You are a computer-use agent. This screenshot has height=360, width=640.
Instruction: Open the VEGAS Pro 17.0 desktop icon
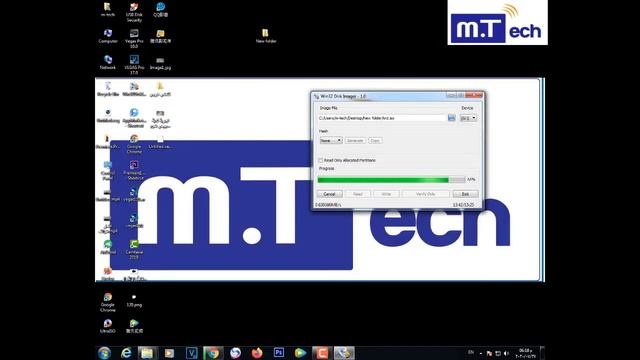tap(134, 65)
